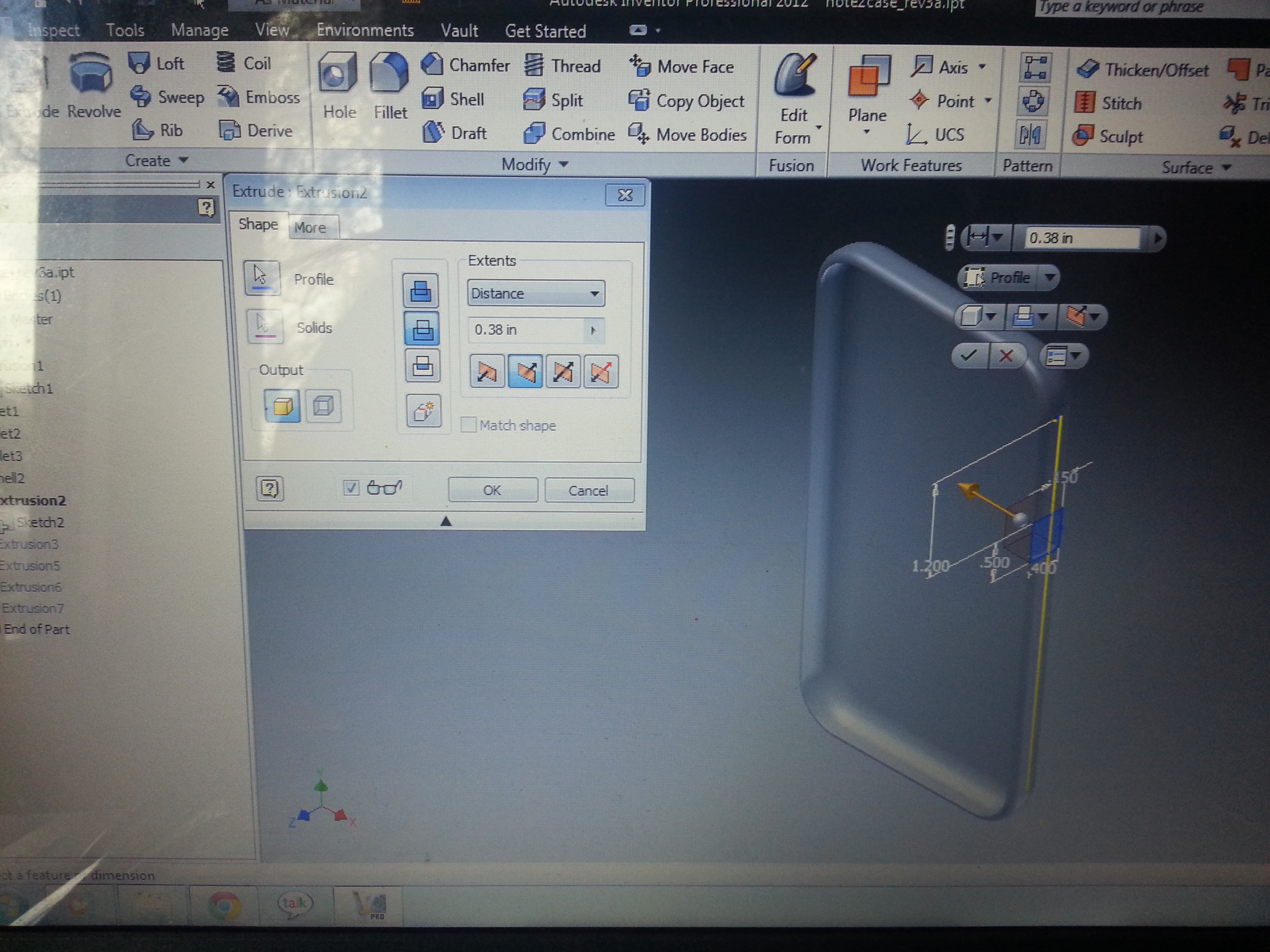
Task: Click the Shell tool icon
Action: pos(432,99)
